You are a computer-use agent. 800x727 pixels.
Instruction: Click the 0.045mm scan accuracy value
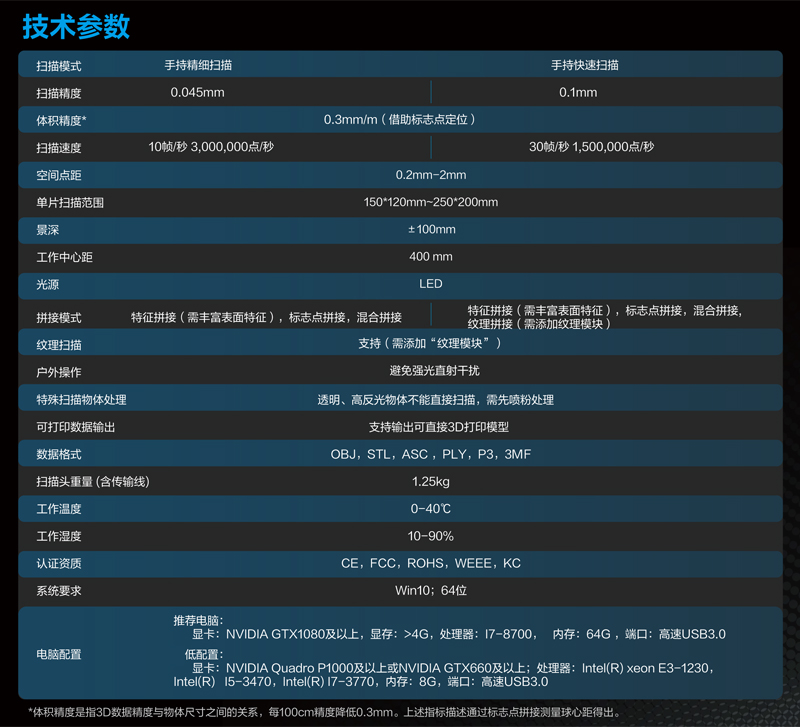197,93
